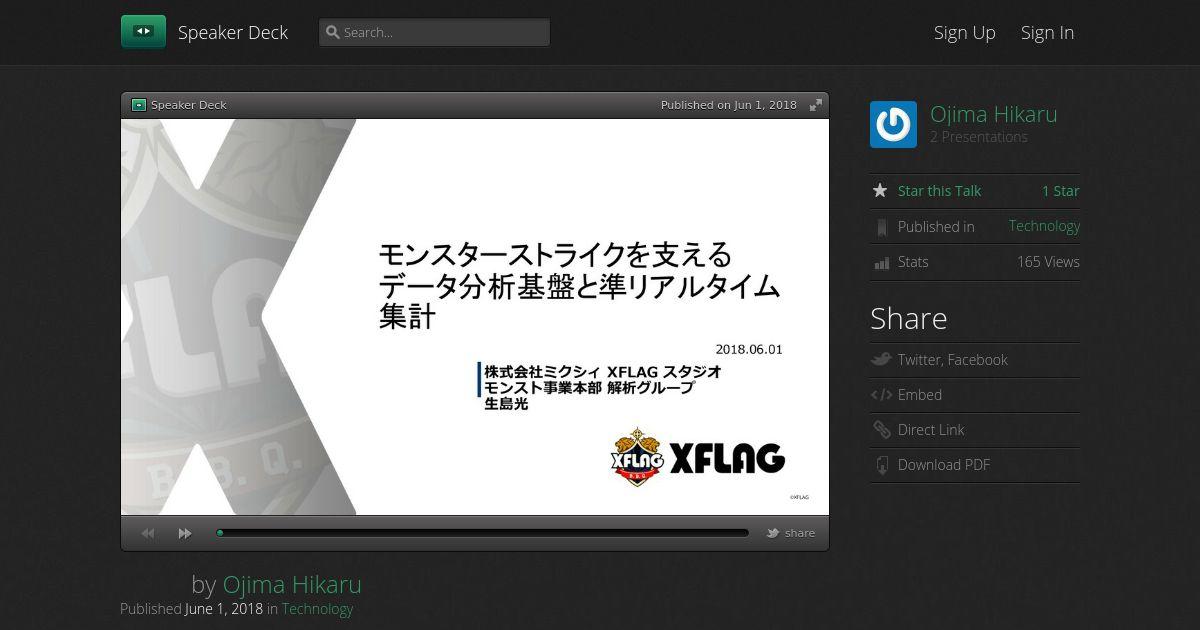
Task: Click the bookmark icon beside Published in
Action: (x=881, y=227)
